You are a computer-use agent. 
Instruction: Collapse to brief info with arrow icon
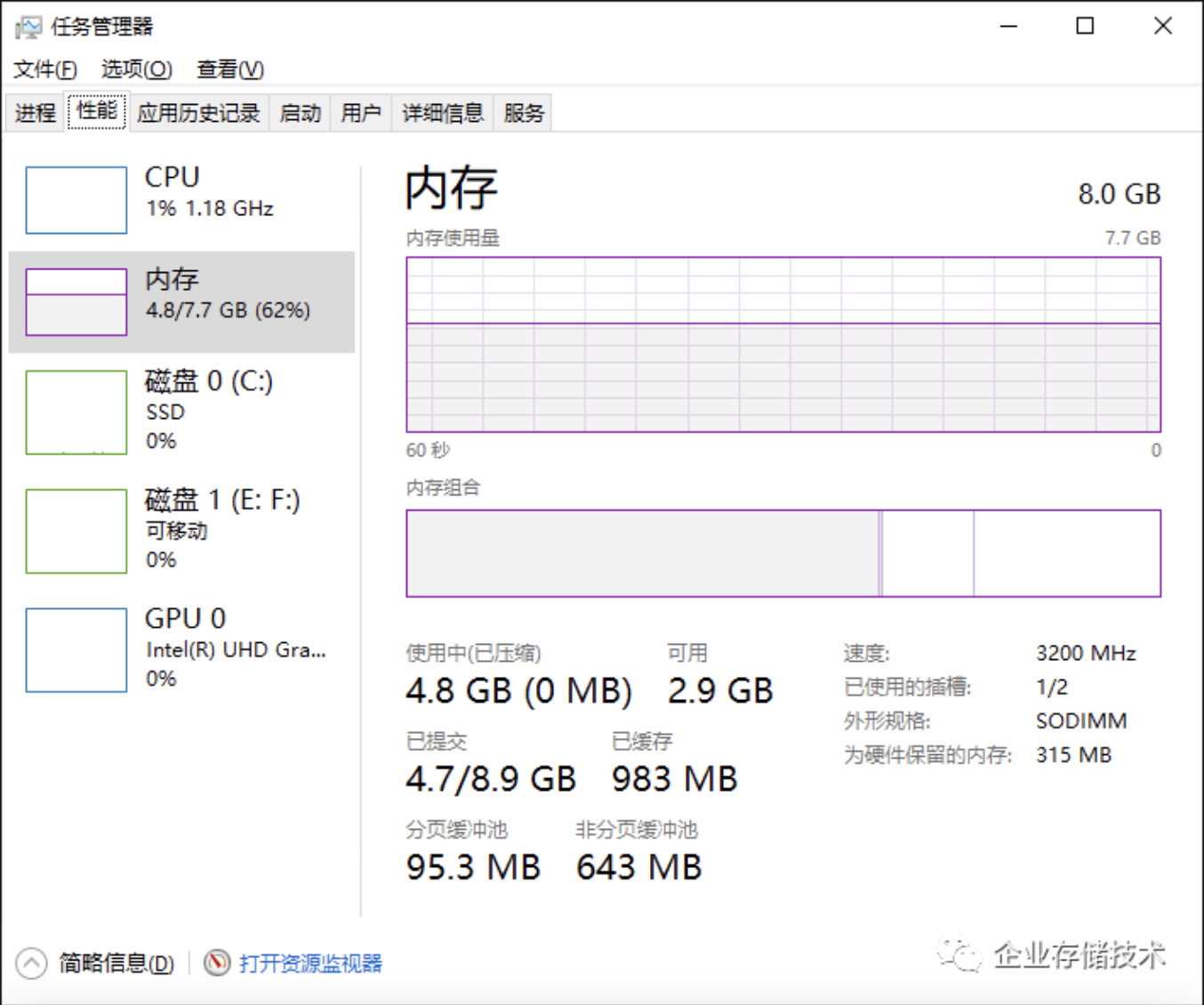31,962
